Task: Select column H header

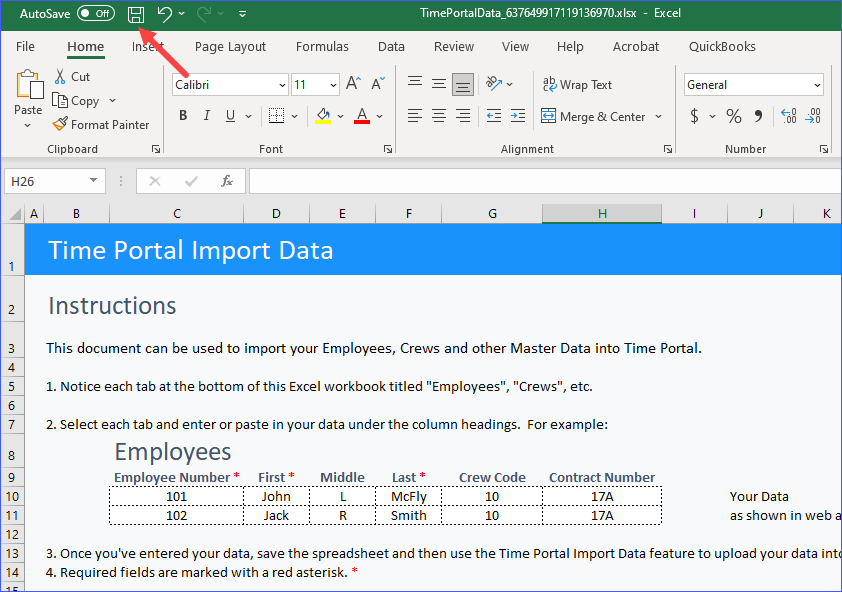Action: pyautogui.click(x=602, y=214)
